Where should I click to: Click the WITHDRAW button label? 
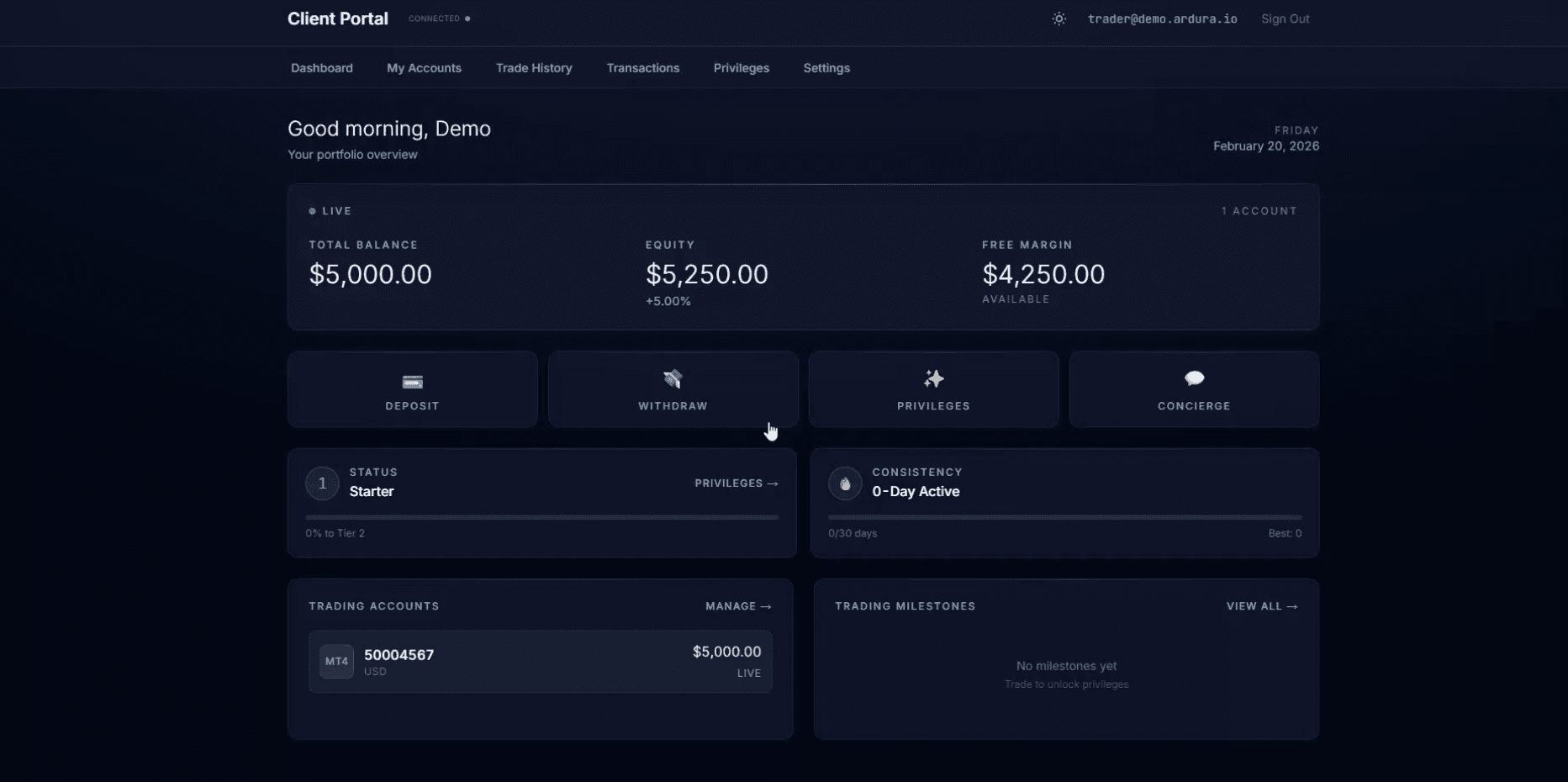pos(673,406)
